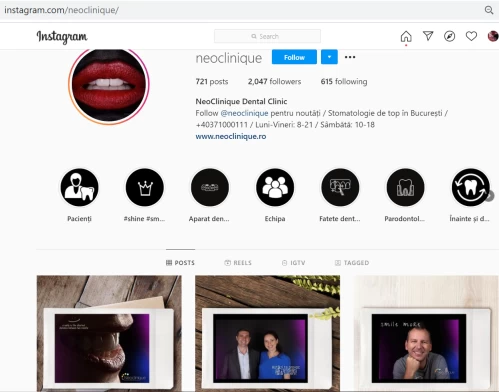Open the Aparat dentar braces highlight
The image size is (499, 392).
click(210, 187)
